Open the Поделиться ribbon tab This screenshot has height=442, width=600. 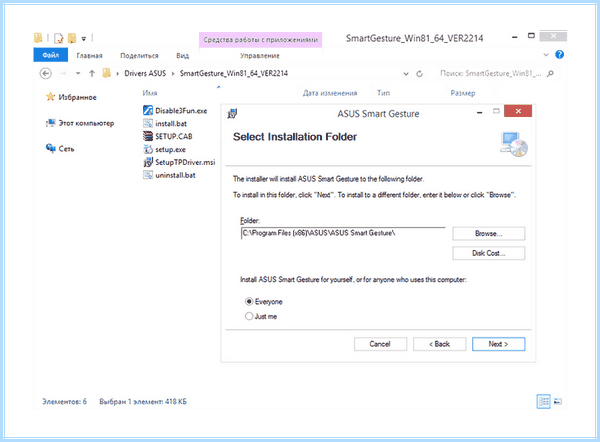pos(139,56)
